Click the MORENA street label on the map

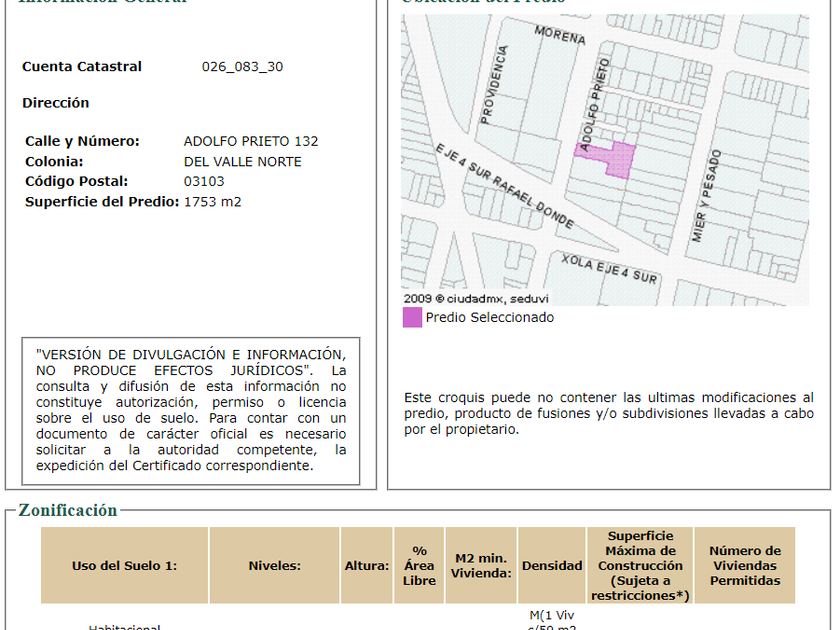[x=559, y=36]
